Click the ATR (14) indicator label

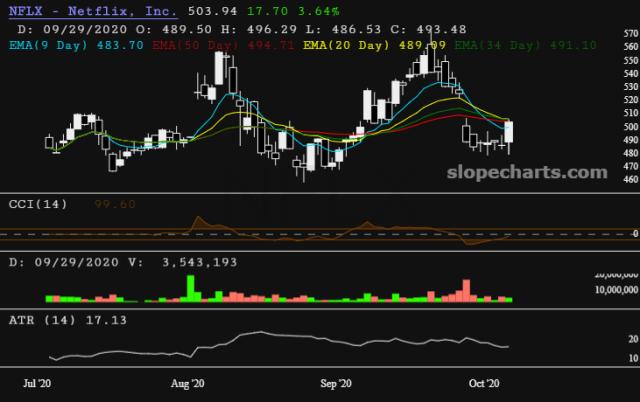(38, 322)
